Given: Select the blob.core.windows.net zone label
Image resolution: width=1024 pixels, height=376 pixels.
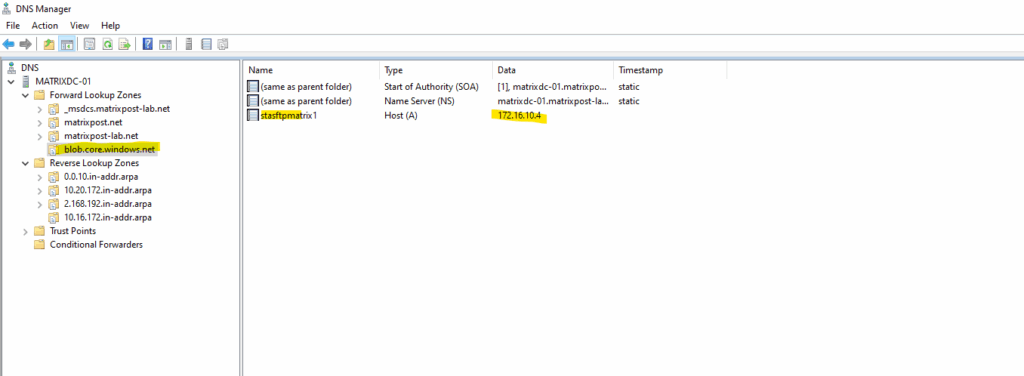Looking at the screenshot, I should (110, 149).
